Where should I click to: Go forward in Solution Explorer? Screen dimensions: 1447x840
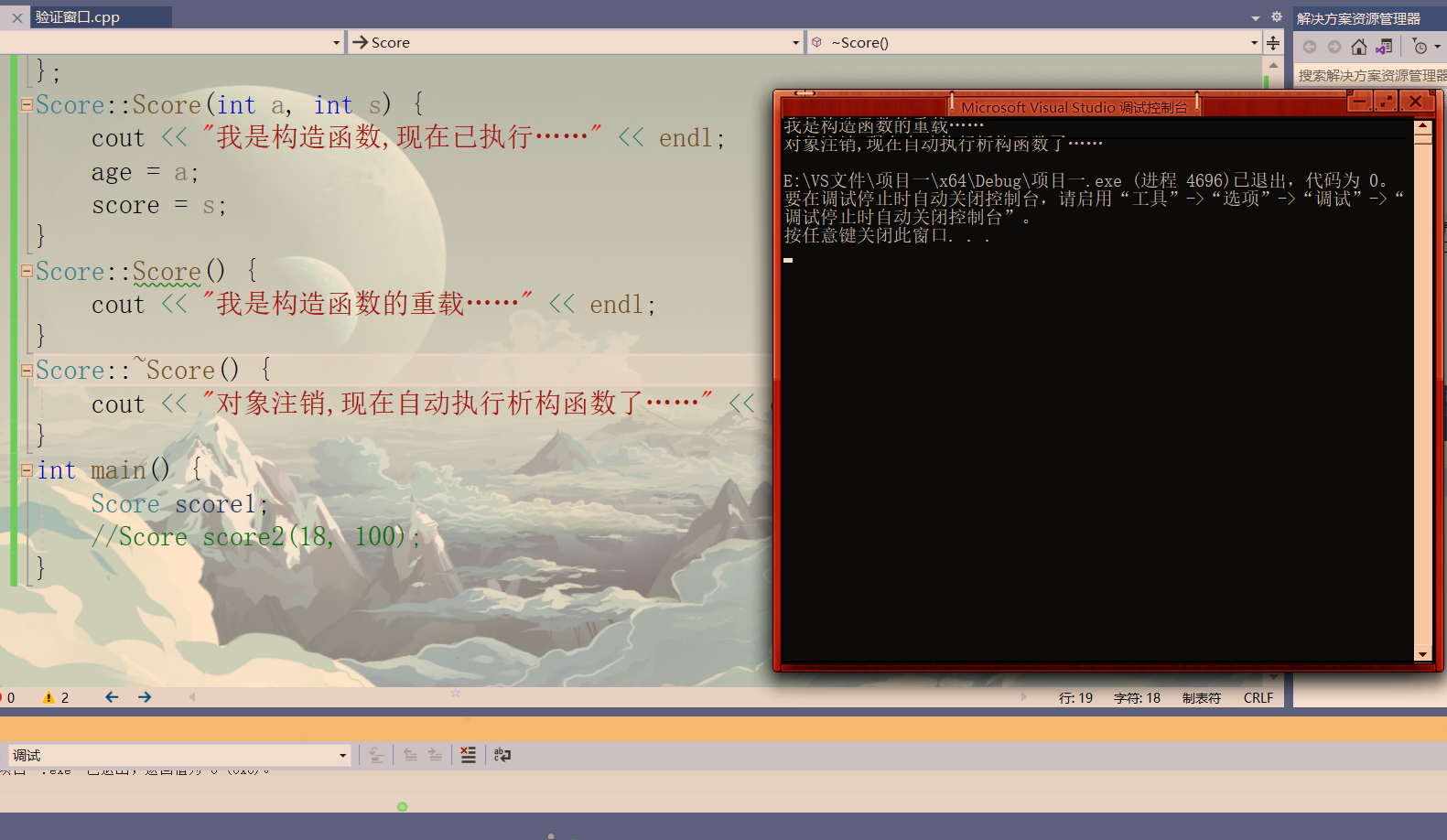(x=1334, y=47)
